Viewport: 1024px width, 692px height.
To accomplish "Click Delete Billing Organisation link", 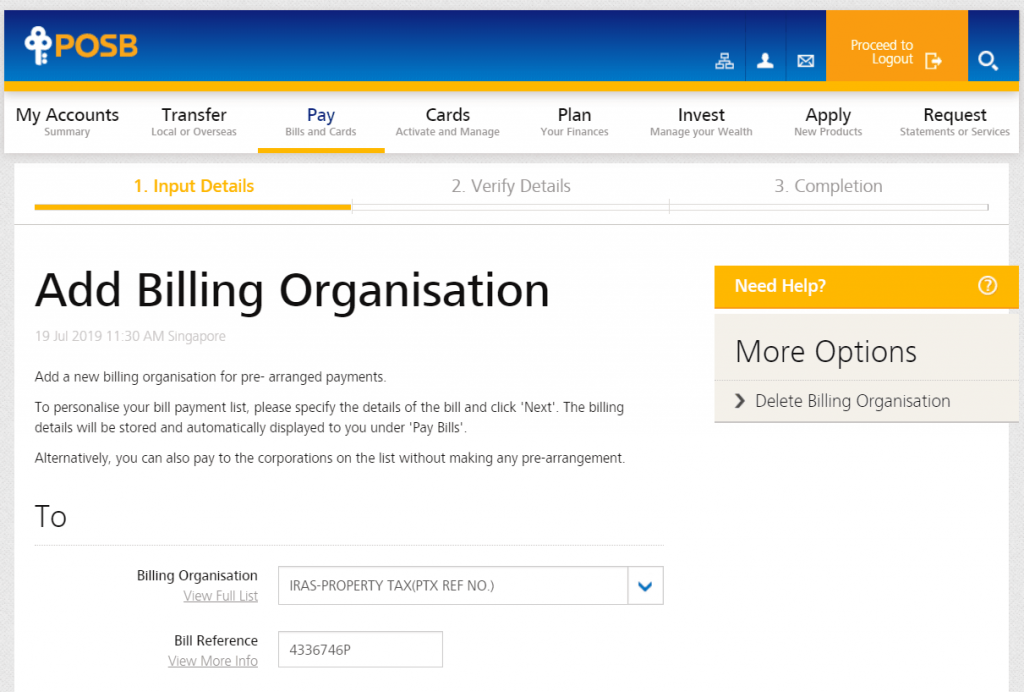I will coord(852,401).
